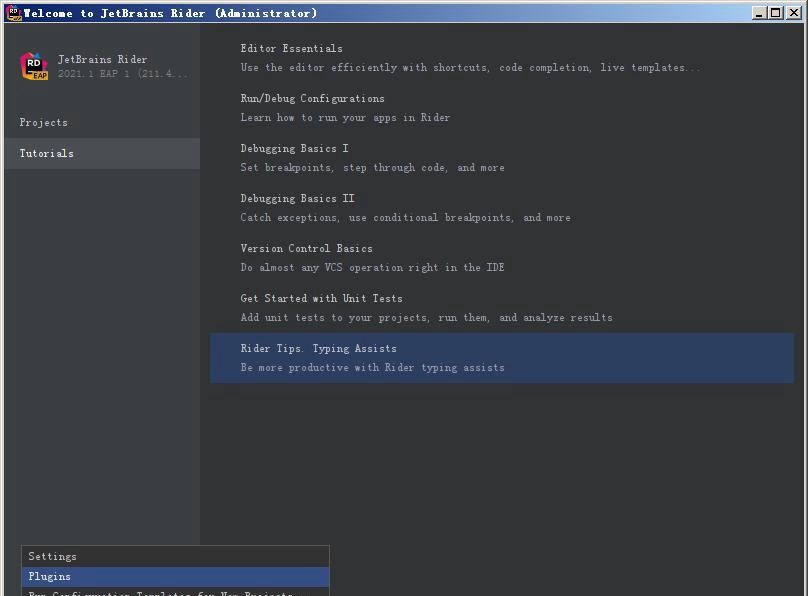Open Version Control Basics tutorial
This screenshot has height=596, width=808.
(x=502, y=258)
